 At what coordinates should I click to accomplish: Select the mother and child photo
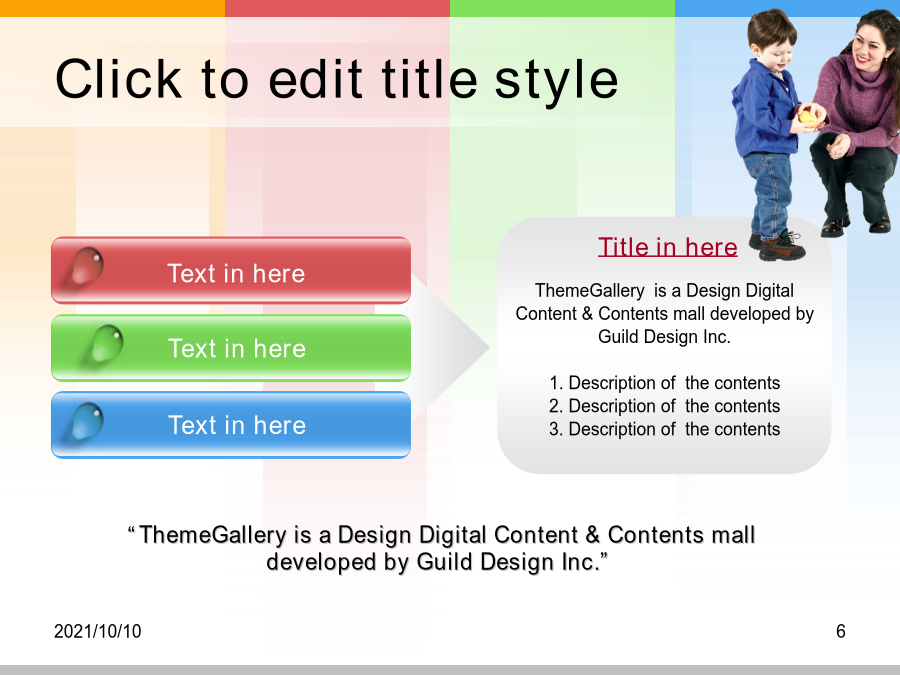coord(815,135)
